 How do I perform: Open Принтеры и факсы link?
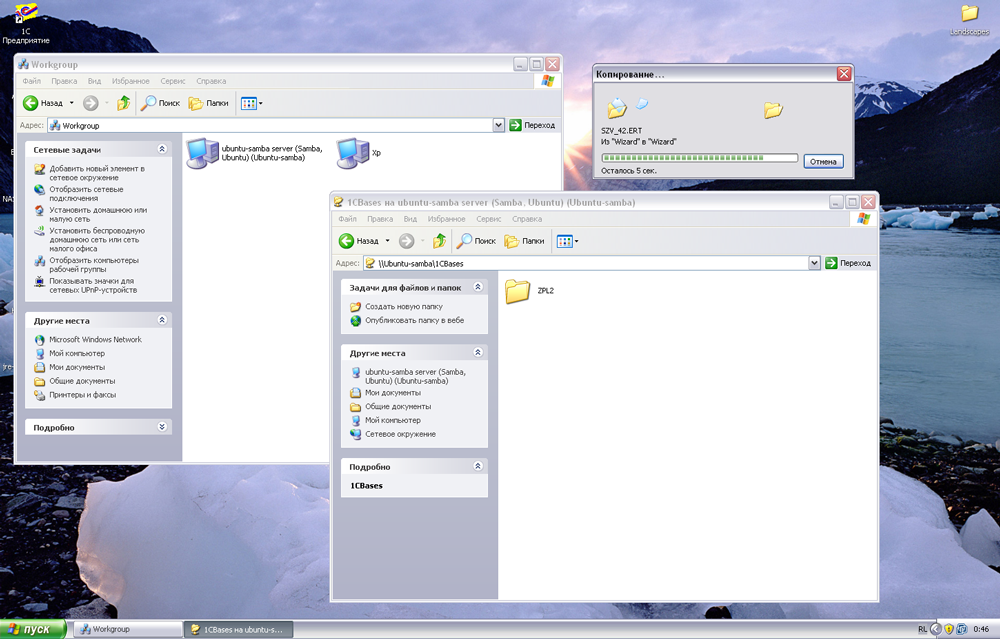[82, 395]
